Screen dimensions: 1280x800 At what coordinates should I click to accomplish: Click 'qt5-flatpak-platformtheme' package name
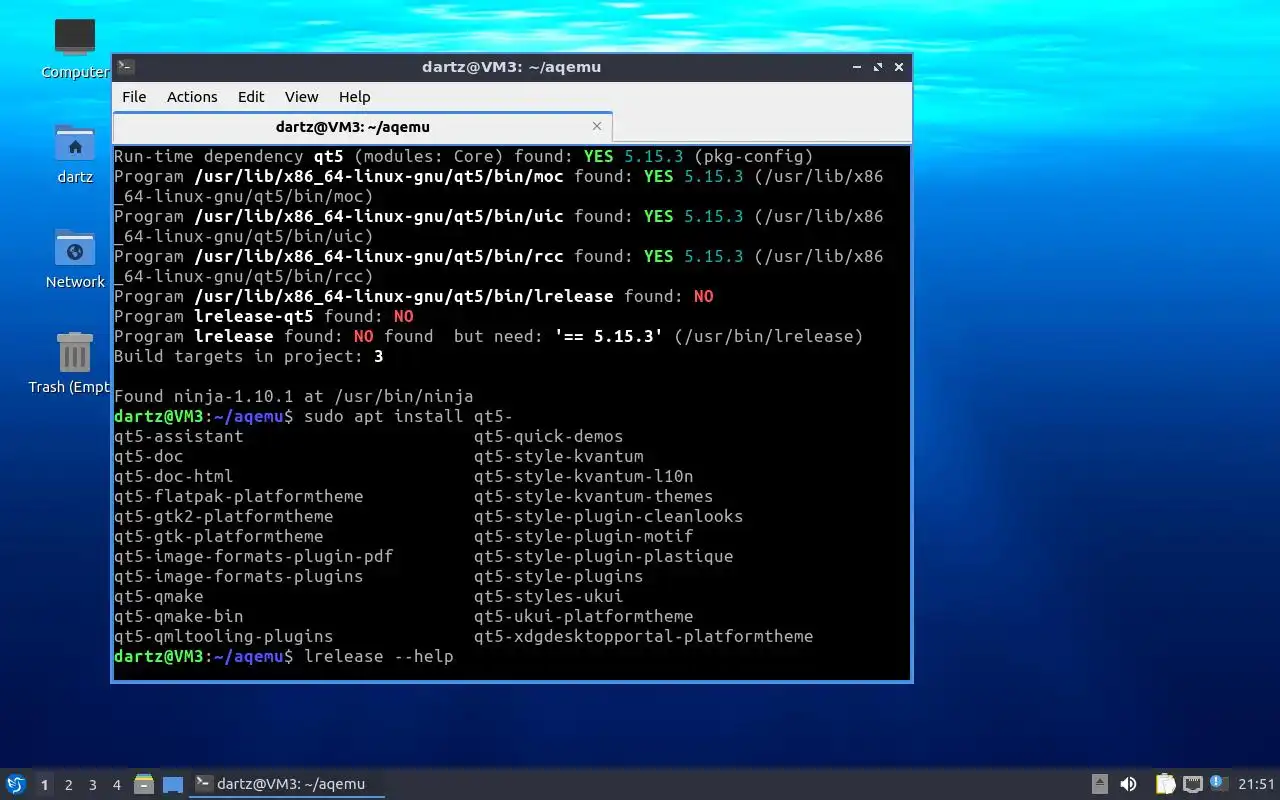coord(239,497)
